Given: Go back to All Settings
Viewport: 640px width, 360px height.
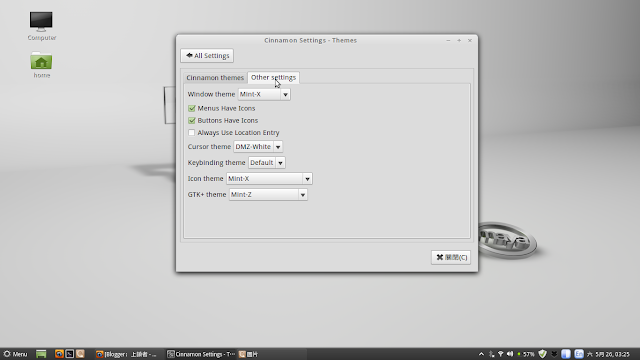Looking at the screenshot, I should click(x=207, y=56).
